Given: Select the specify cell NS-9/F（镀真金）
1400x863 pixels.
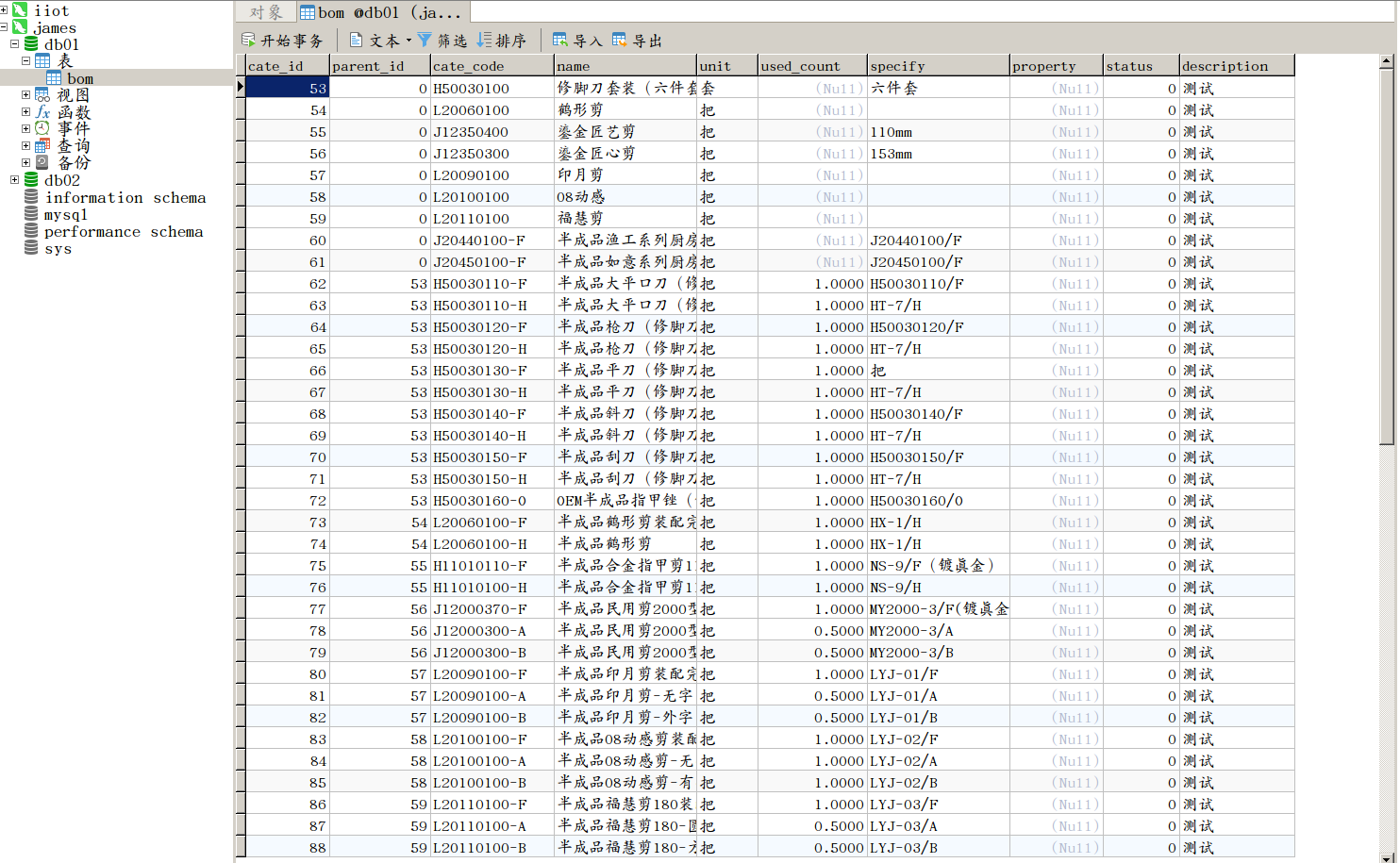Looking at the screenshot, I should [938, 565].
